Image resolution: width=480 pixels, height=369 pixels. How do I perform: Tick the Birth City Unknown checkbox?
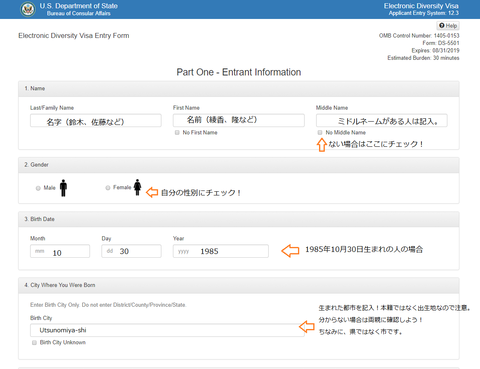click(x=34, y=343)
